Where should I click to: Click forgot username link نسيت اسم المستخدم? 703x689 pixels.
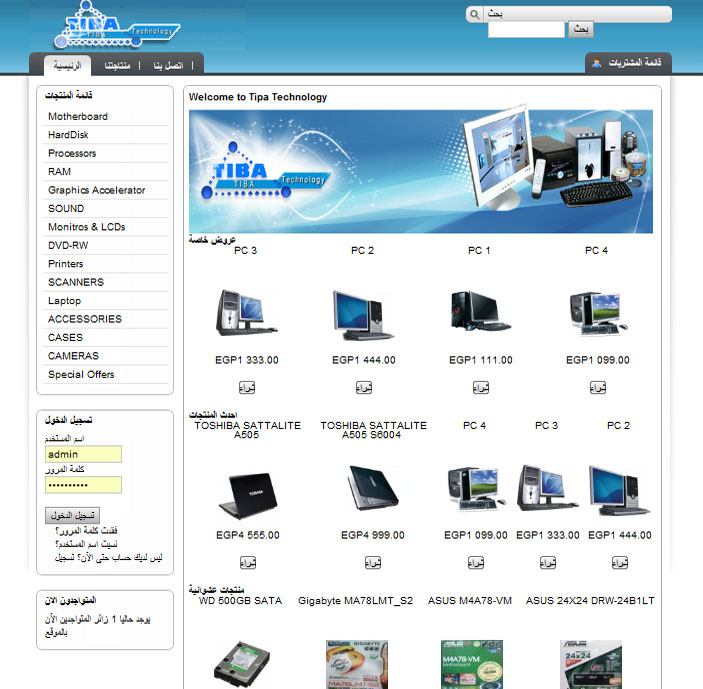pos(86,544)
